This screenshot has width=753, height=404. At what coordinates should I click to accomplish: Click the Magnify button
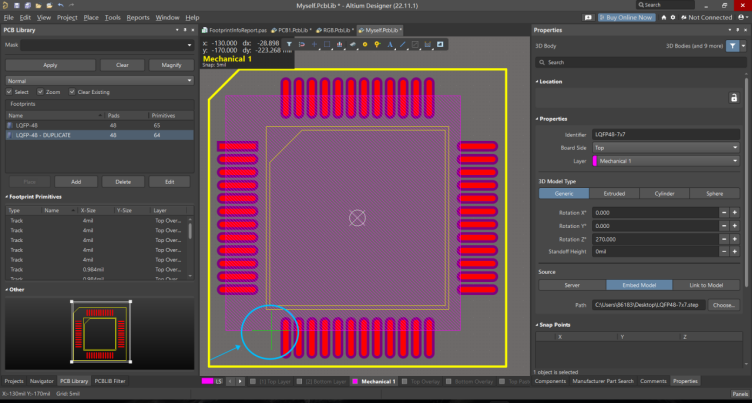171,65
